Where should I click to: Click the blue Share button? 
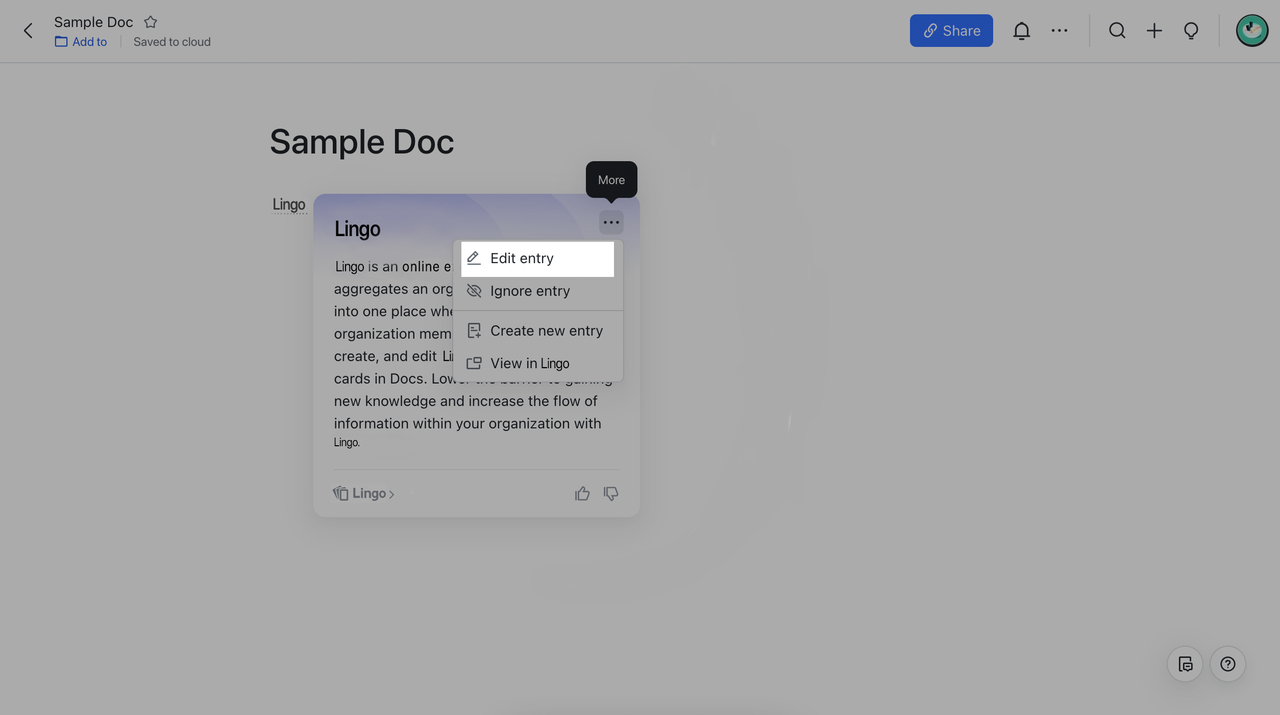point(951,31)
